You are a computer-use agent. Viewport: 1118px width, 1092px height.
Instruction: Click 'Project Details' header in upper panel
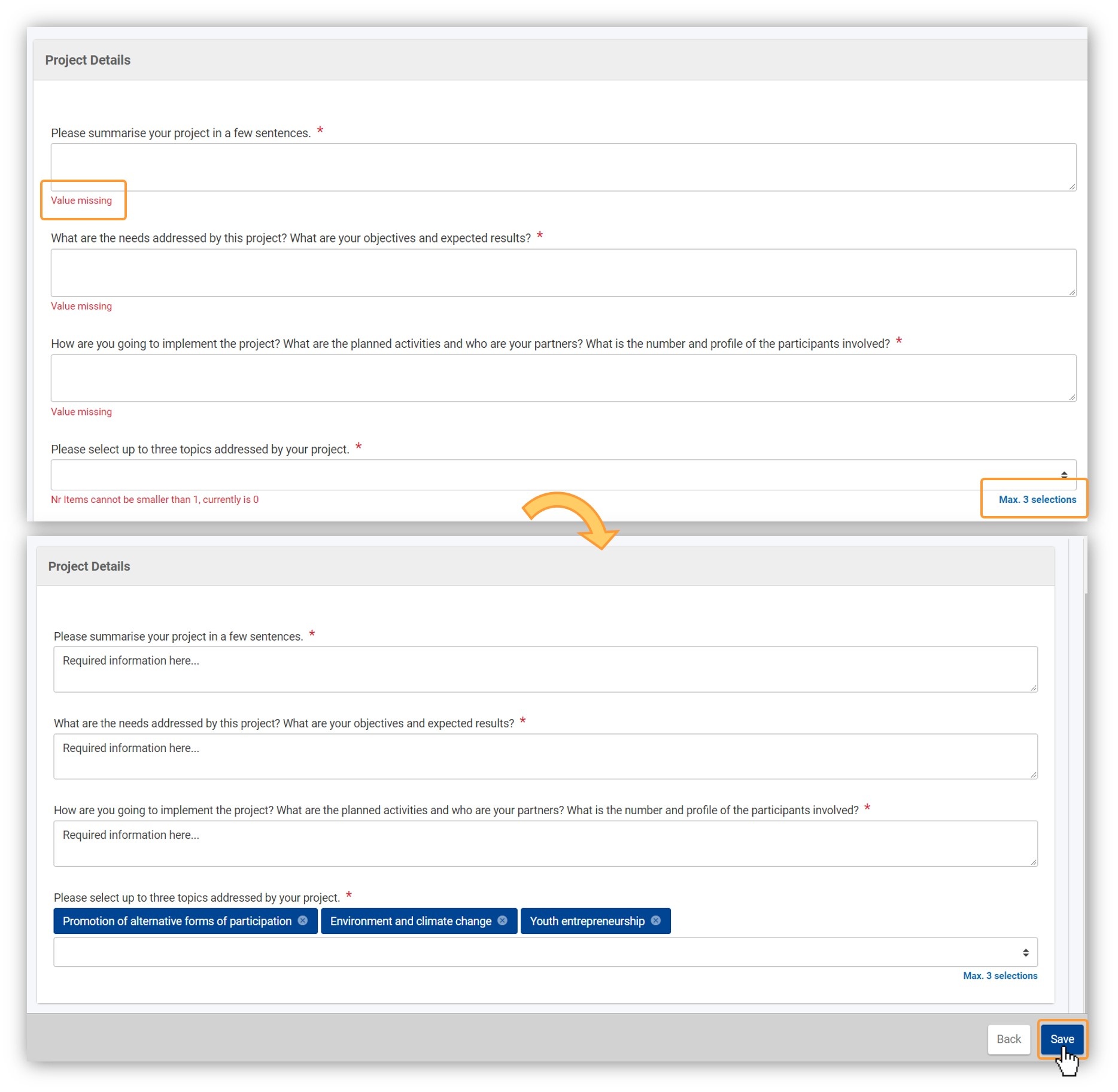tap(88, 60)
